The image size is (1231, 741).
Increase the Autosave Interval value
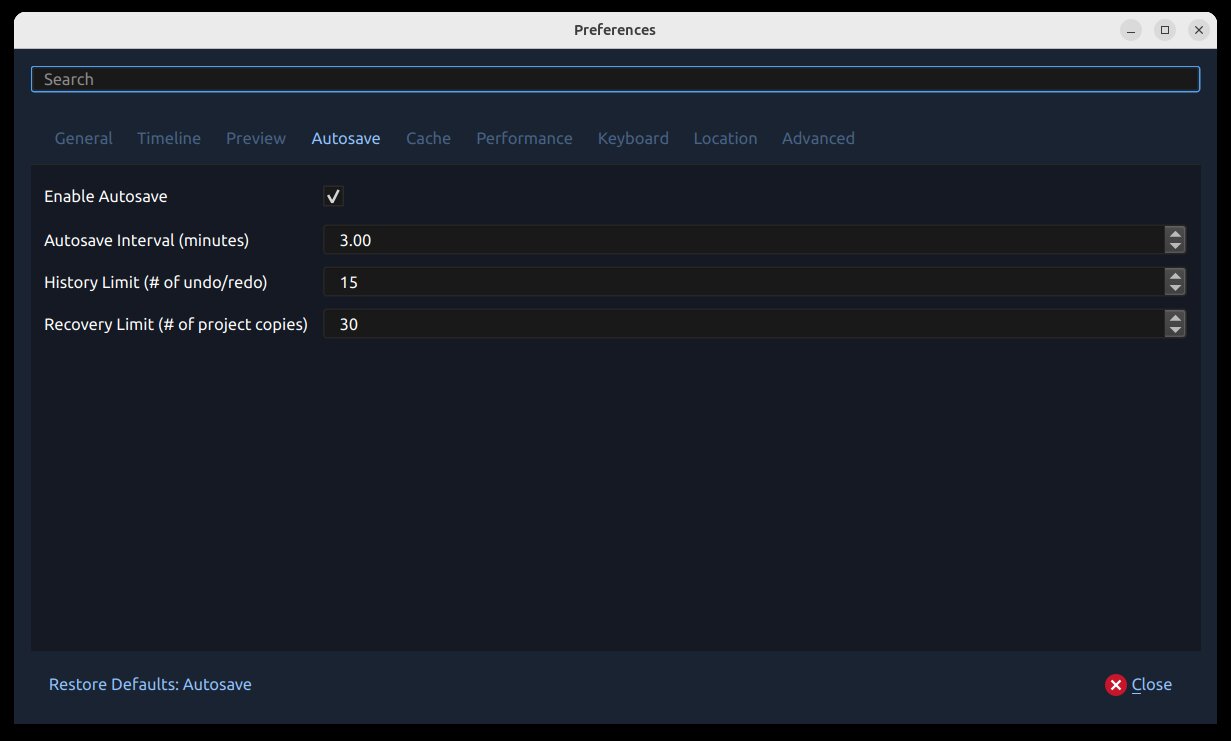click(x=1175, y=234)
